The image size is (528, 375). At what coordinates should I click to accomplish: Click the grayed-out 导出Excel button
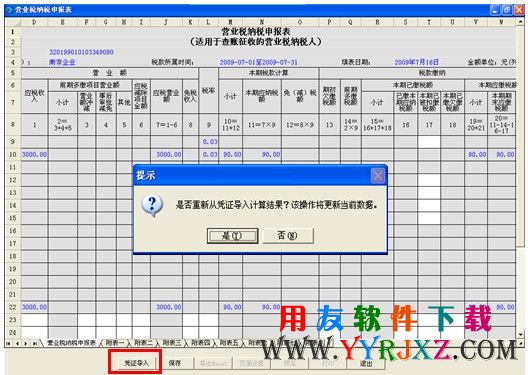pos(213,363)
